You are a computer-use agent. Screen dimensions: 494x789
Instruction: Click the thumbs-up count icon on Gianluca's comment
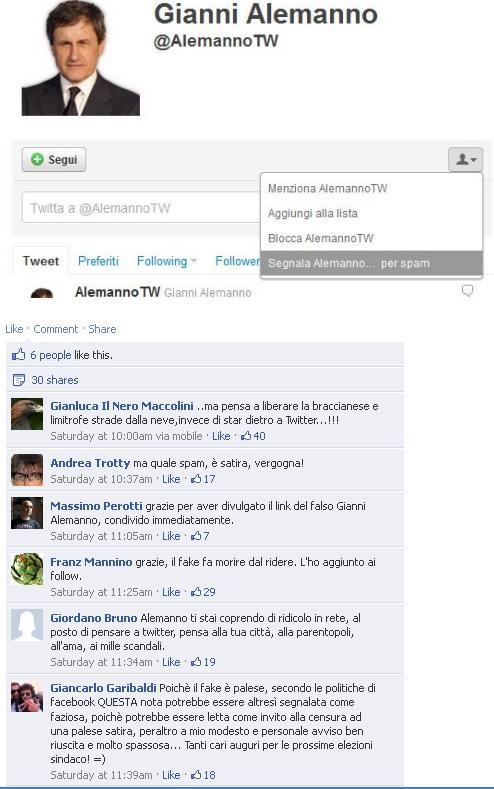pyautogui.click(x=246, y=436)
